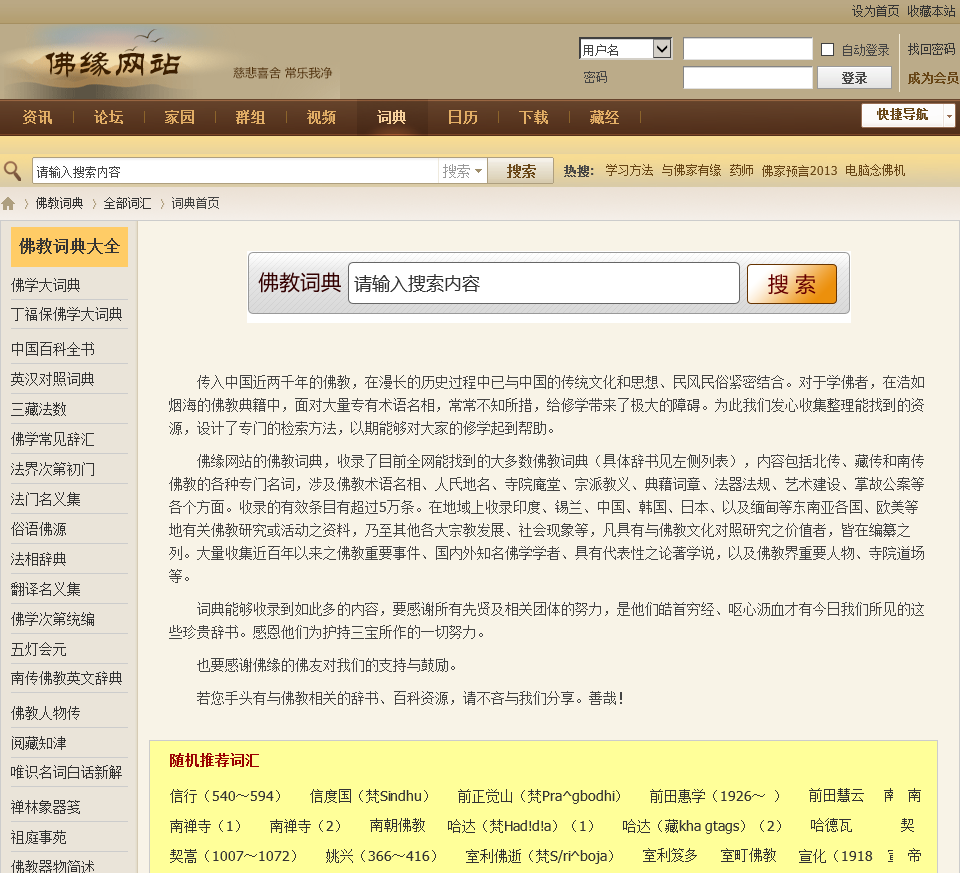Open 中国百科全书 in sidebar

[x=53, y=349]
